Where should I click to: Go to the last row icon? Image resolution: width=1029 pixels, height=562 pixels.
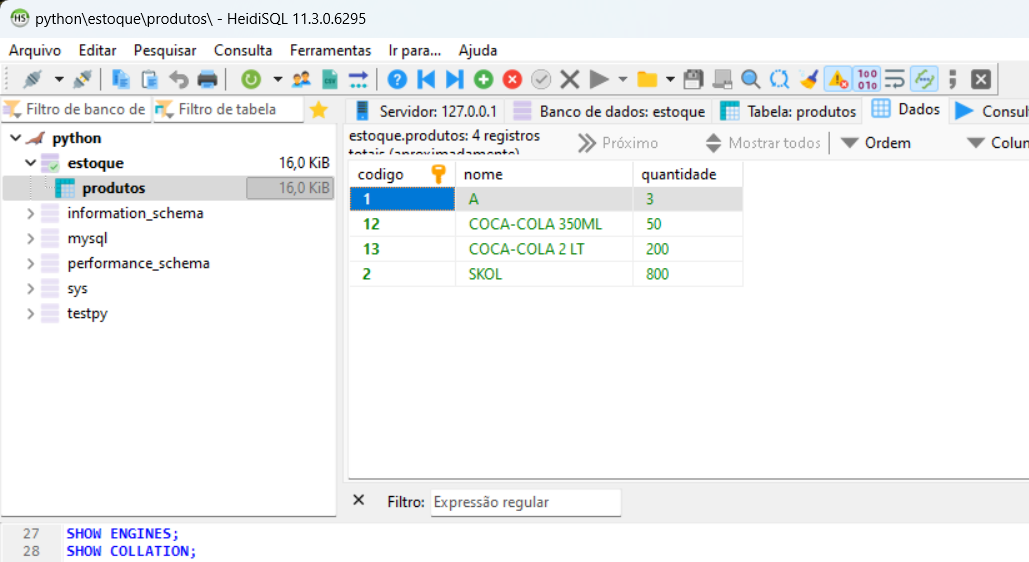tap(454, 79)
